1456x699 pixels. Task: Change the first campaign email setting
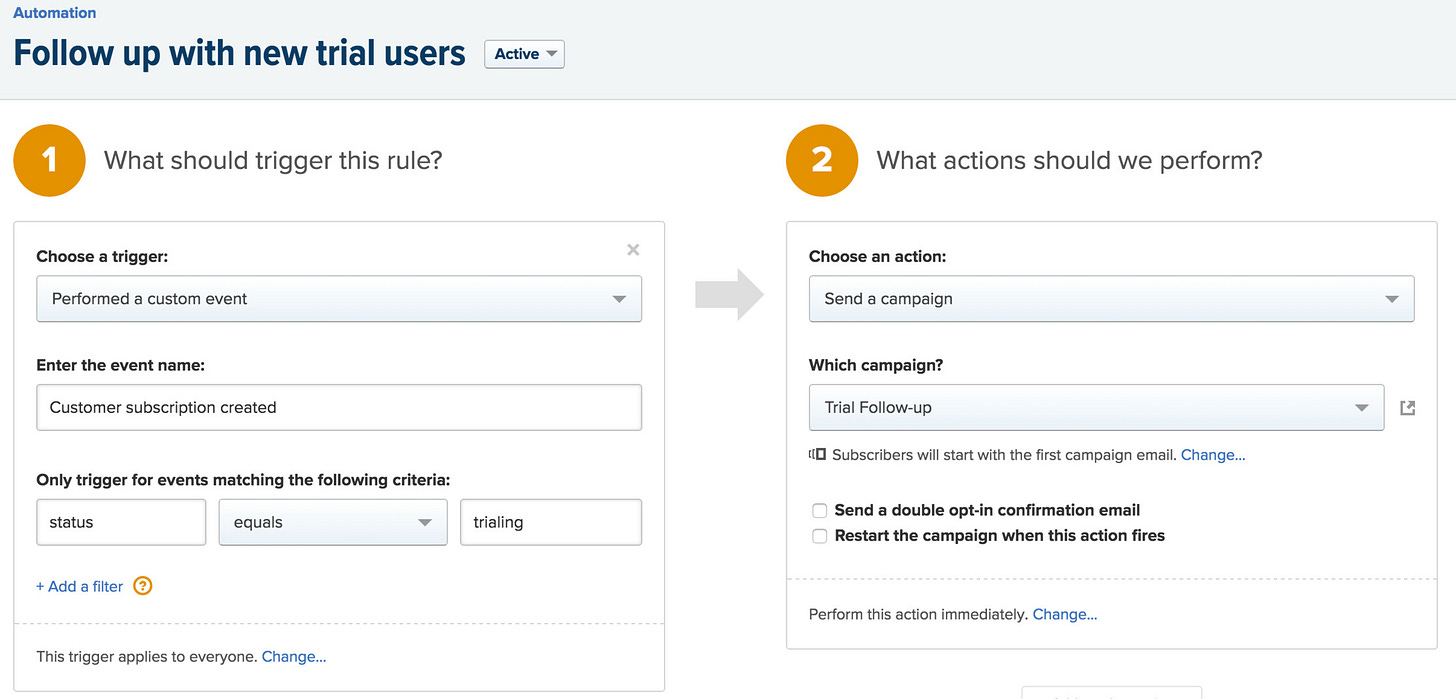pos(1213,454)
